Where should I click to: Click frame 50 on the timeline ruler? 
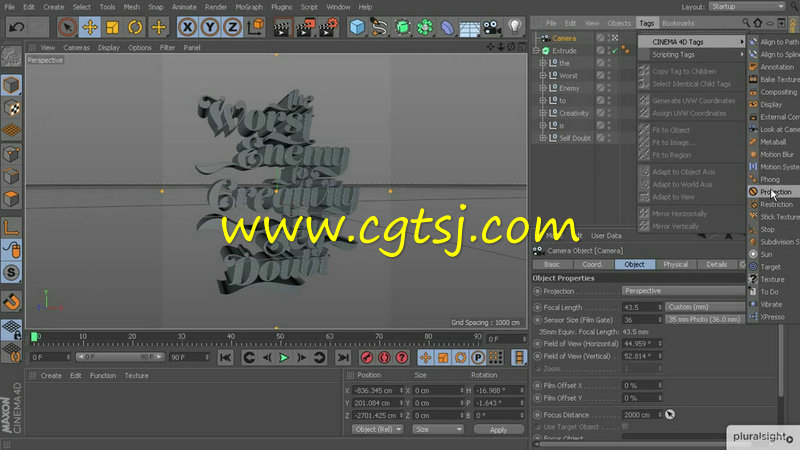pos(280,337)
